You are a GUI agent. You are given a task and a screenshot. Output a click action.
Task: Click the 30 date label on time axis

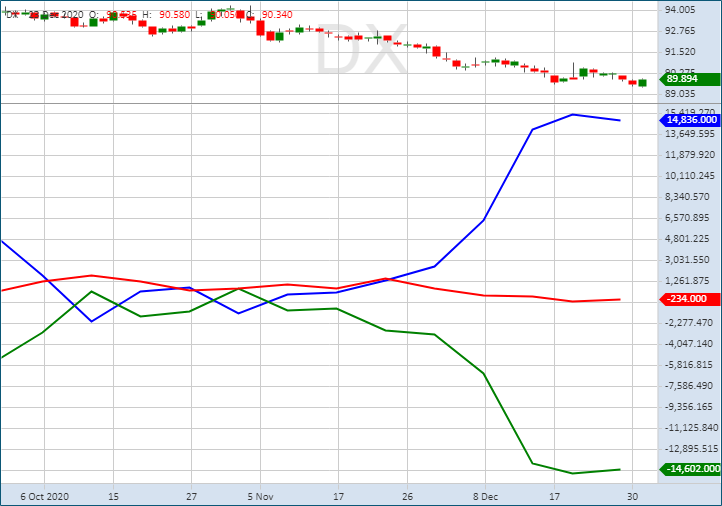(631, 495)
